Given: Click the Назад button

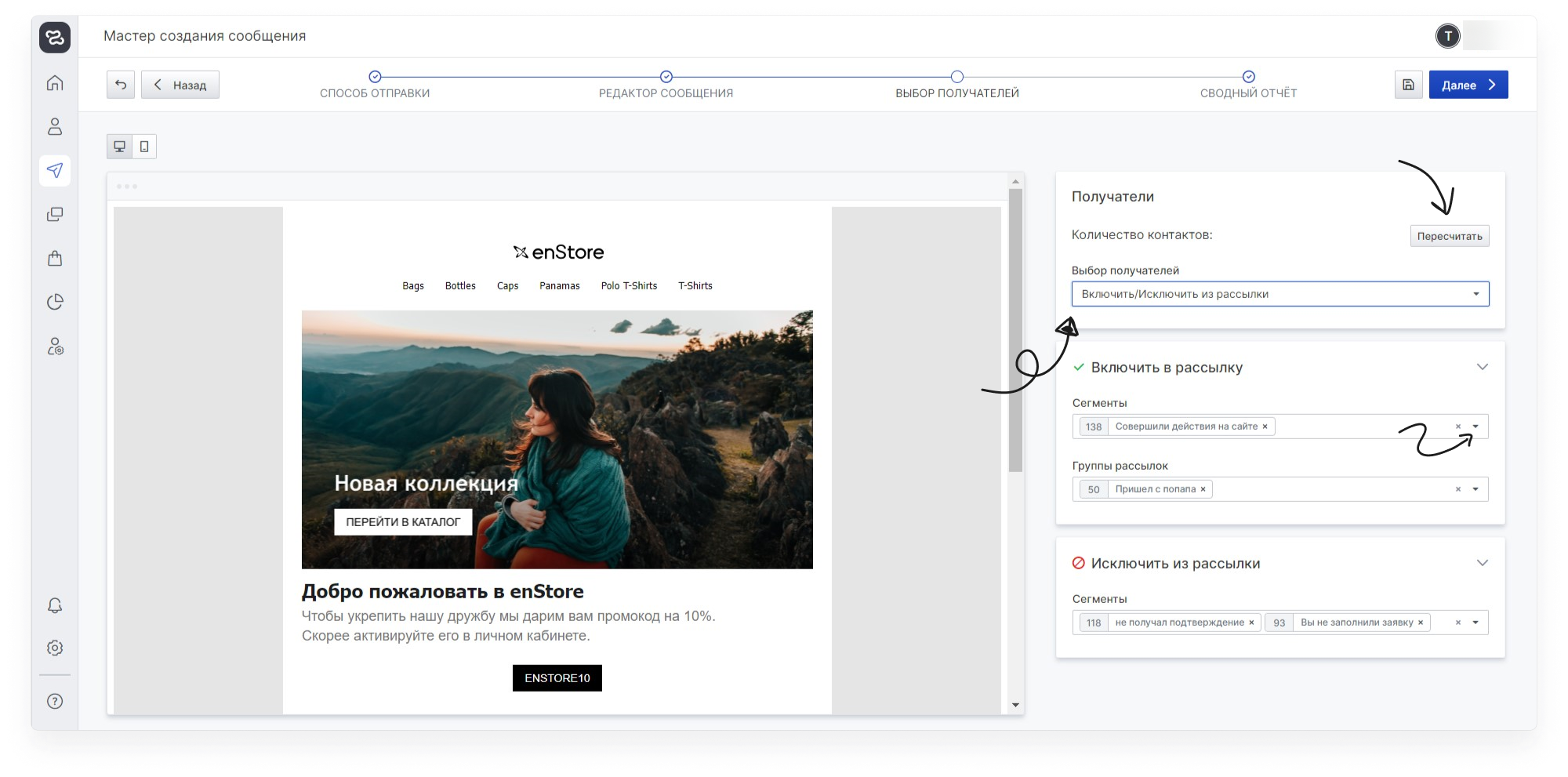Looking at the screenshot, I should coord(180,85).
